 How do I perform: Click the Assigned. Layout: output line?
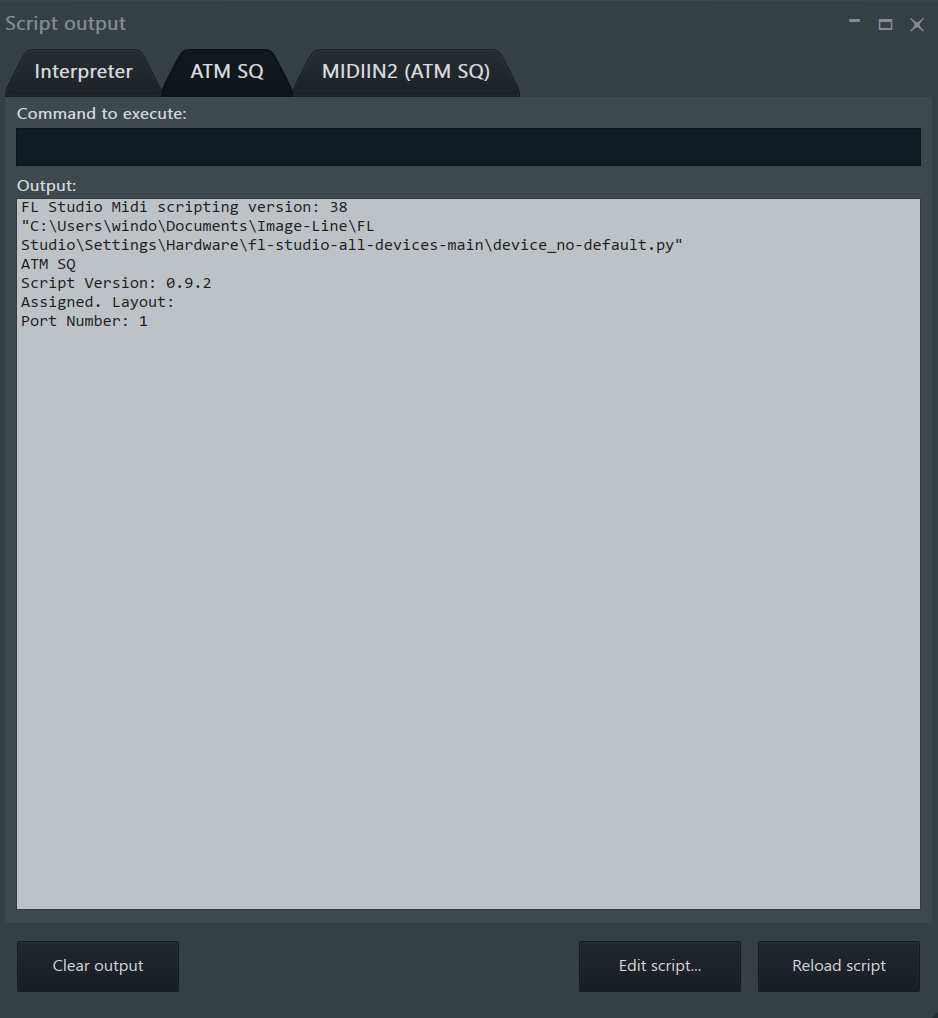98,302
